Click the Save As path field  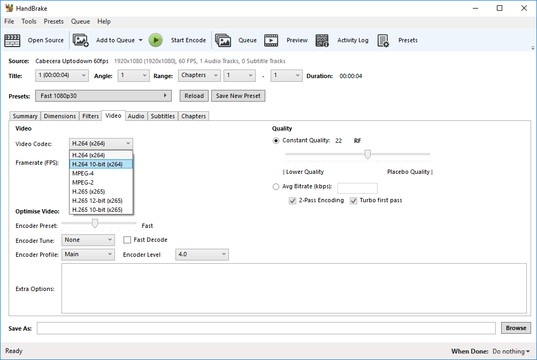(x=266, y=328)
